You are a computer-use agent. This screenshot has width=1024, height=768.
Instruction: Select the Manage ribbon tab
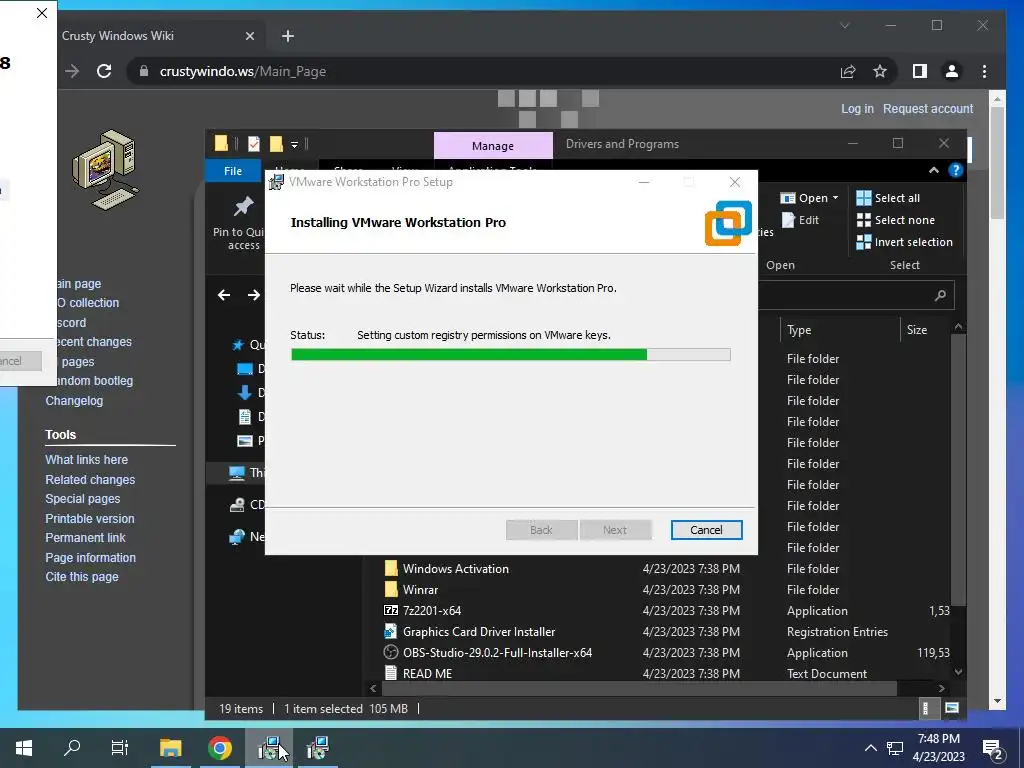coord(492,146)
